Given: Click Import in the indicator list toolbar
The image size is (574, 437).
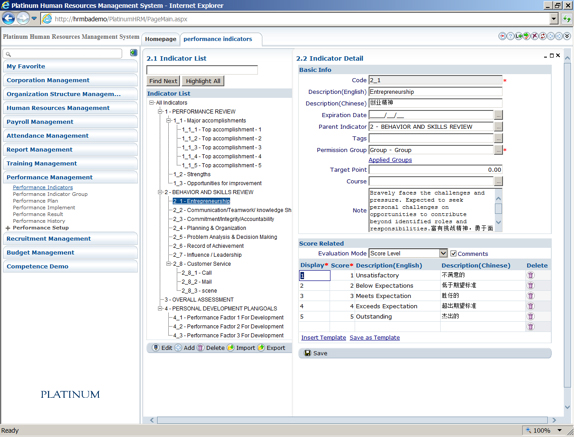Looking at the screenshot, I should [241, 348].
